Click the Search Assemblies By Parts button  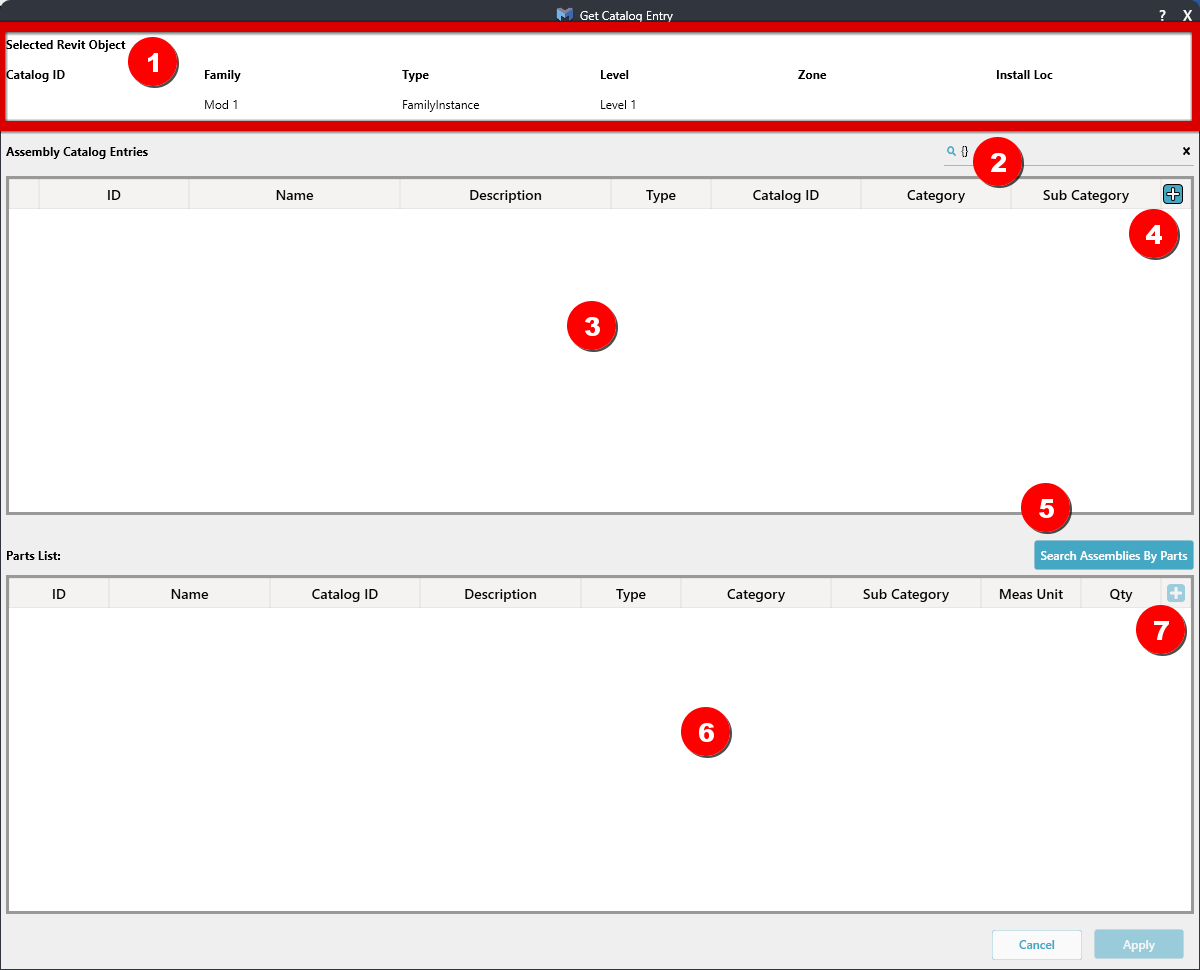[1113, 556]
